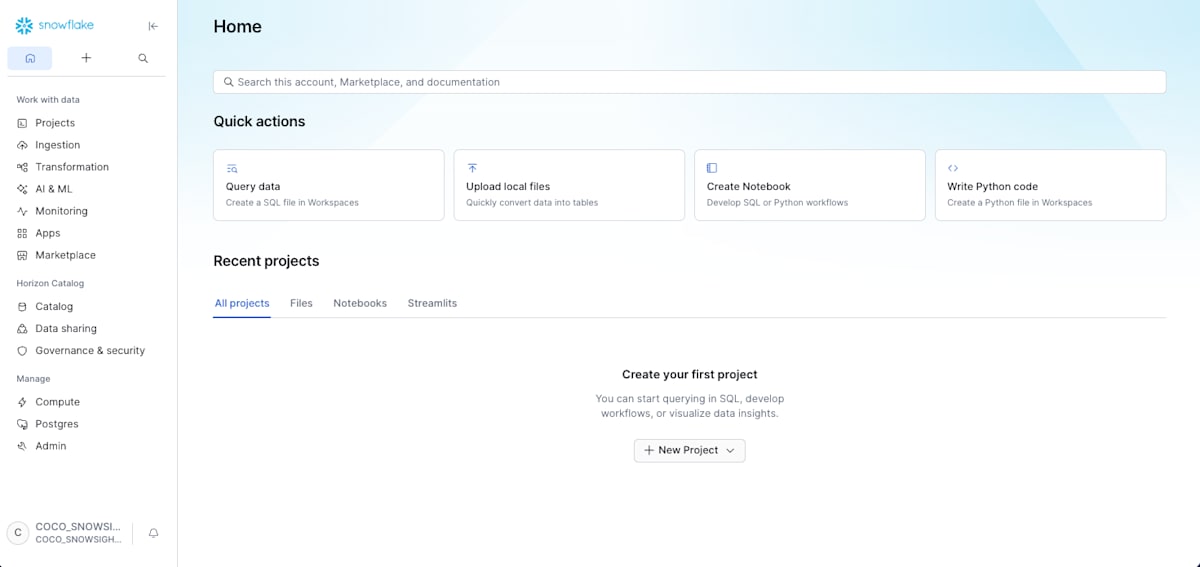Click the user avatar circle C
The image size is (1200, 567).
pyautogui.click(x=18, y=533)
